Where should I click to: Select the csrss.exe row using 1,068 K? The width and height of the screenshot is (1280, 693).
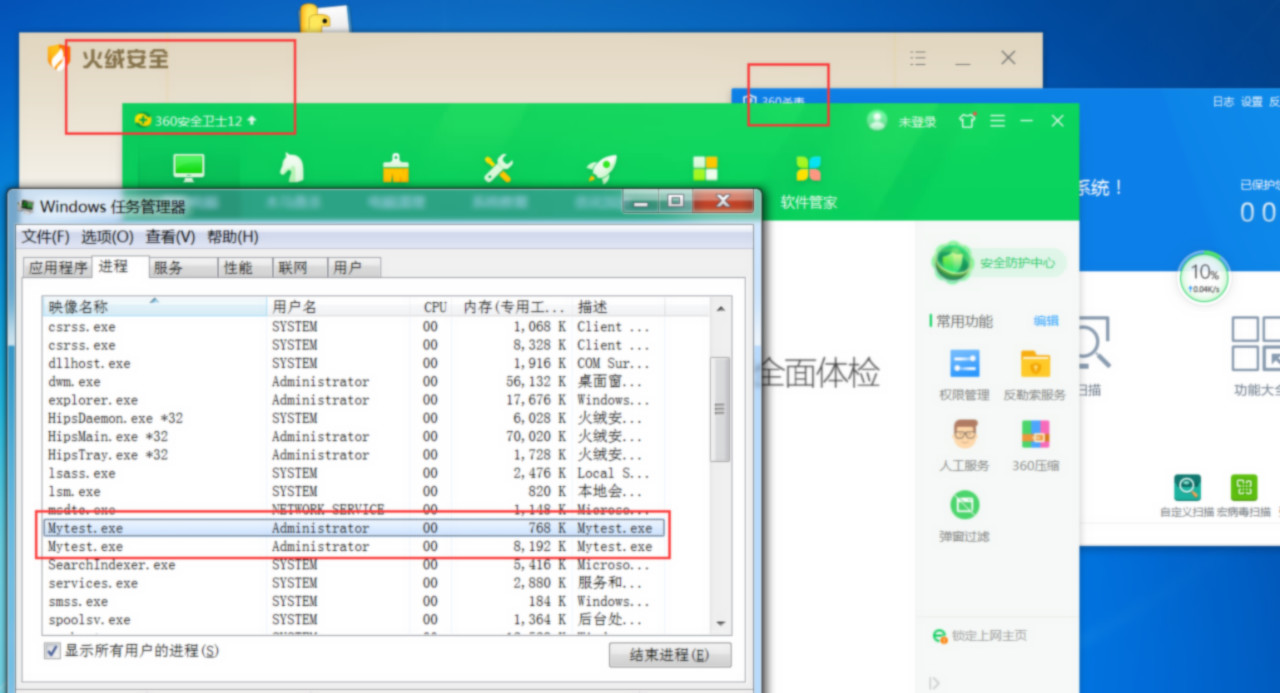point(355,327)
